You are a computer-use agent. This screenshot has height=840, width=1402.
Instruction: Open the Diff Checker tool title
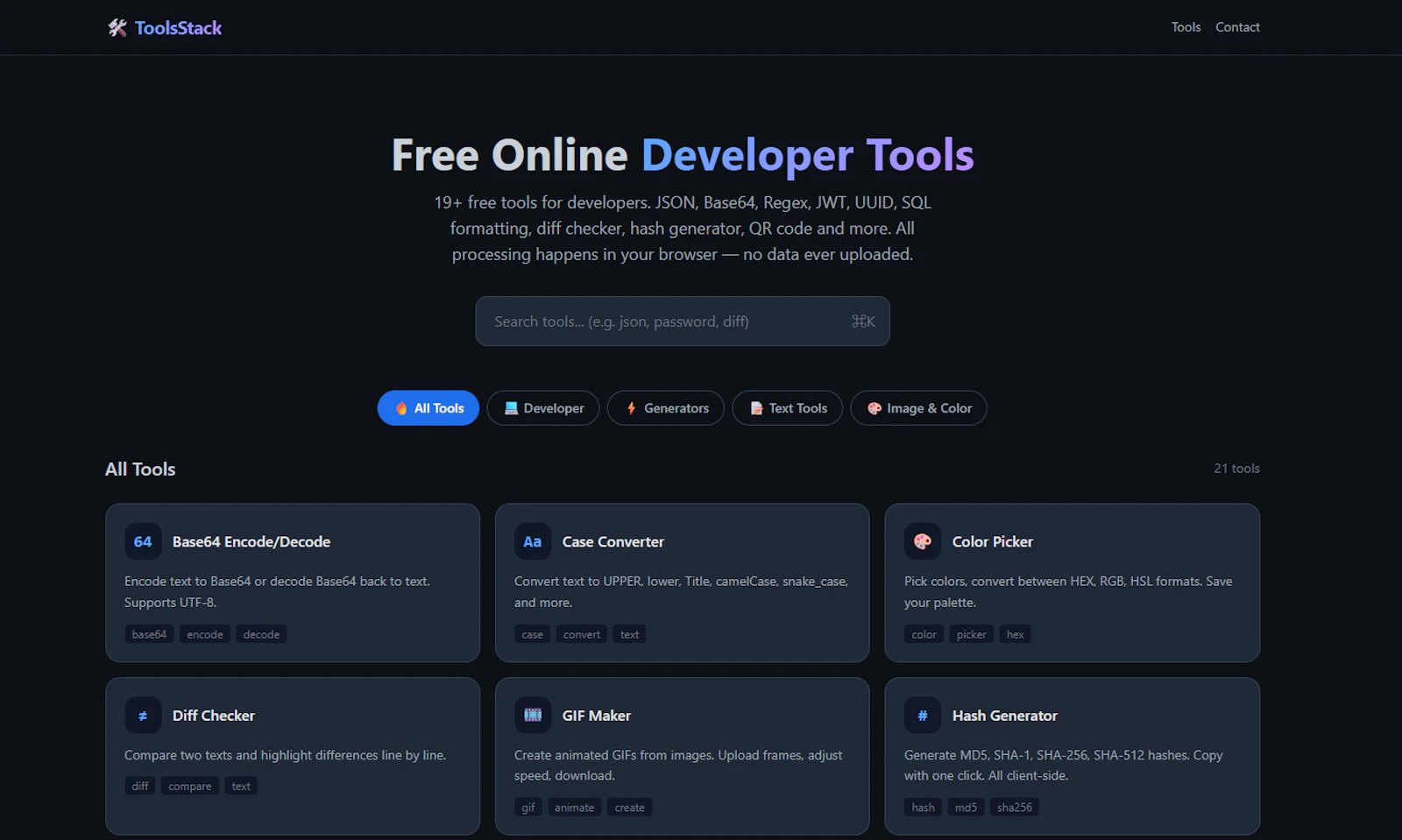[x=214, y=716]
